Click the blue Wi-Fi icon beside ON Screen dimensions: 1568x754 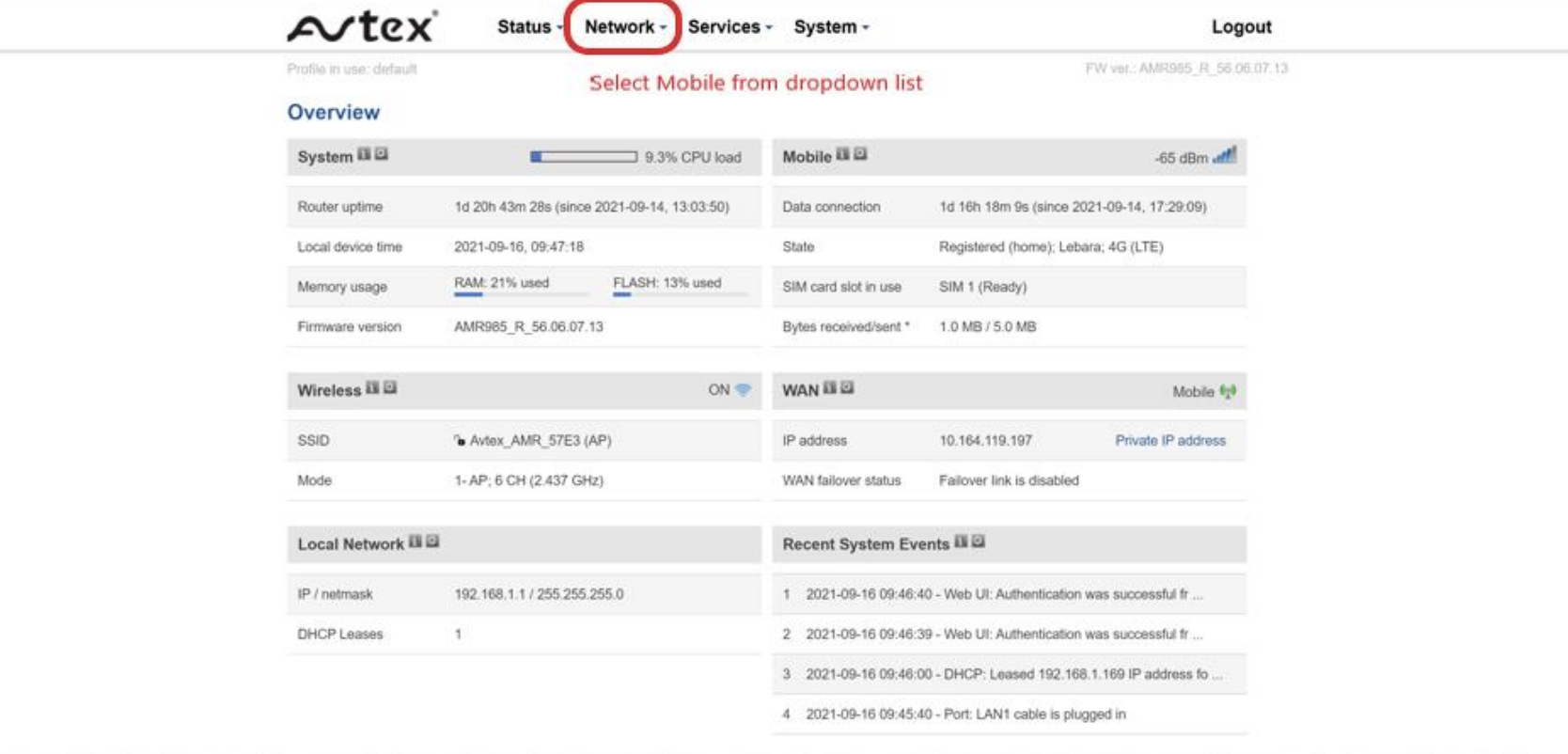(744, 389)
